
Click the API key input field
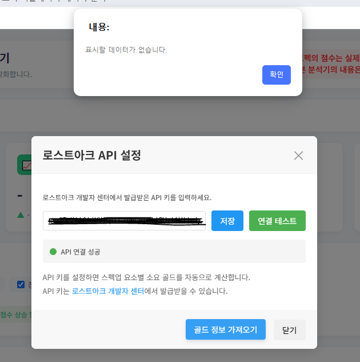tap(124, 221)
